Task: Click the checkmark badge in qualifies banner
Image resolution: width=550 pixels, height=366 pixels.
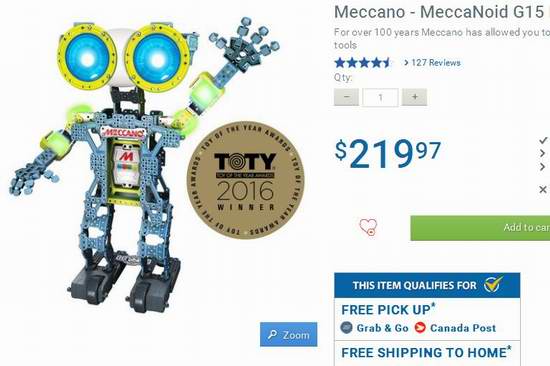Action: tap(493, 284)
